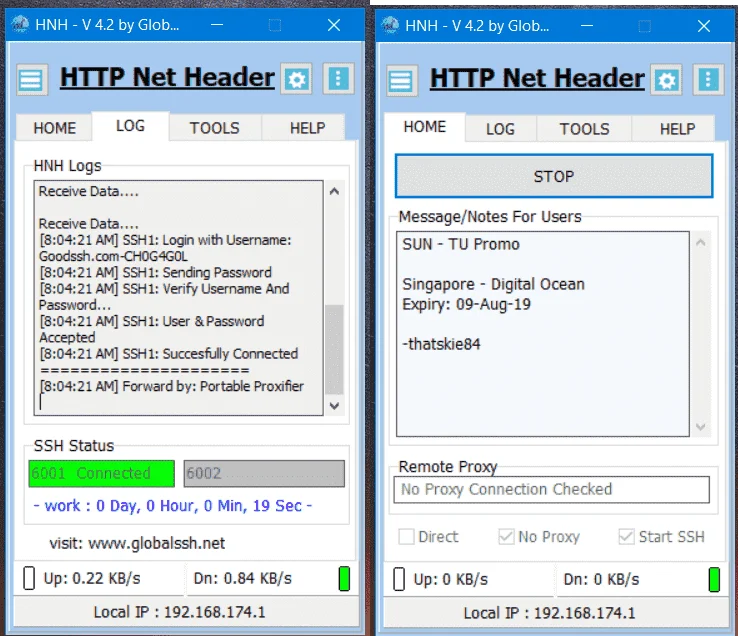The width and height of the screenshot is (738, 636).
Task: Open TOOLS tab in left window
Action: pos(215,128)
